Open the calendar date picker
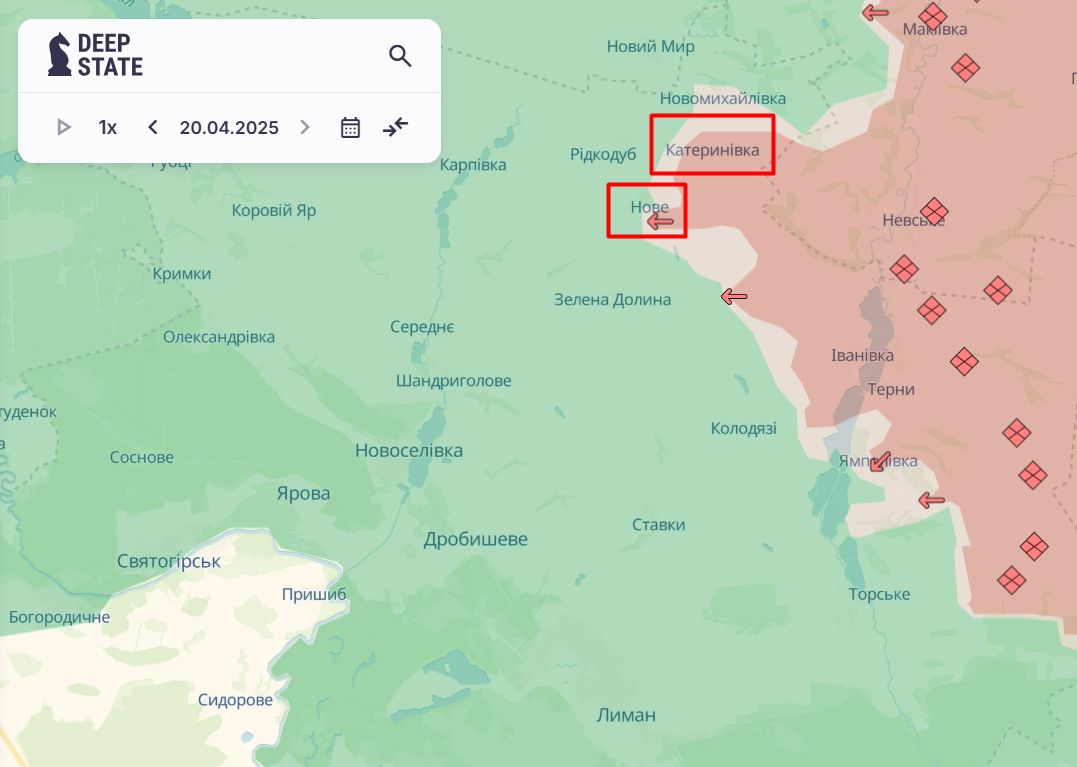 [x=350, y=127]
